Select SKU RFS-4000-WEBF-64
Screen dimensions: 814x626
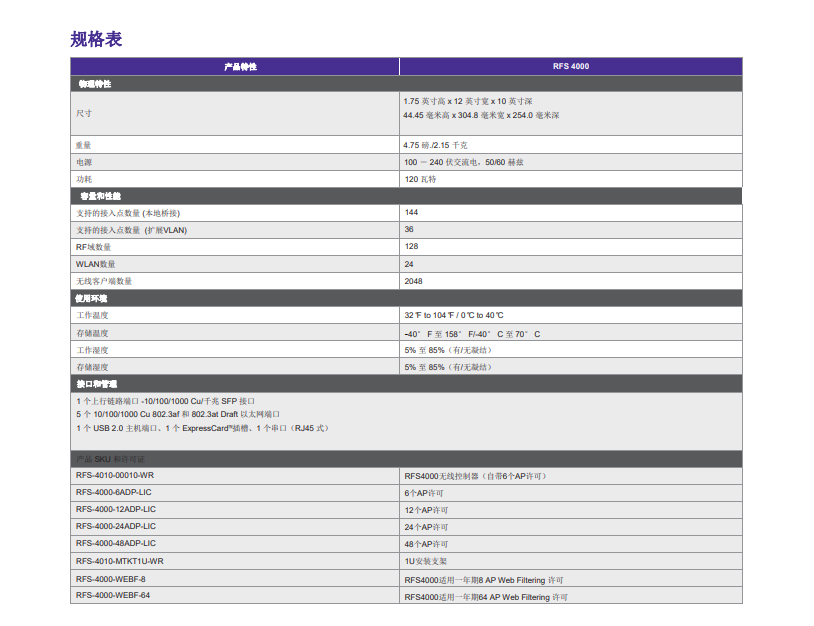click(113, 595)
